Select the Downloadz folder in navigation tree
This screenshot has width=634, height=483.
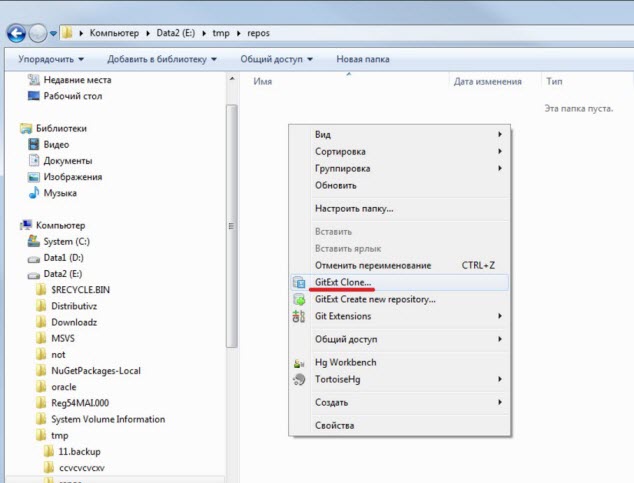tap(78, 322)
